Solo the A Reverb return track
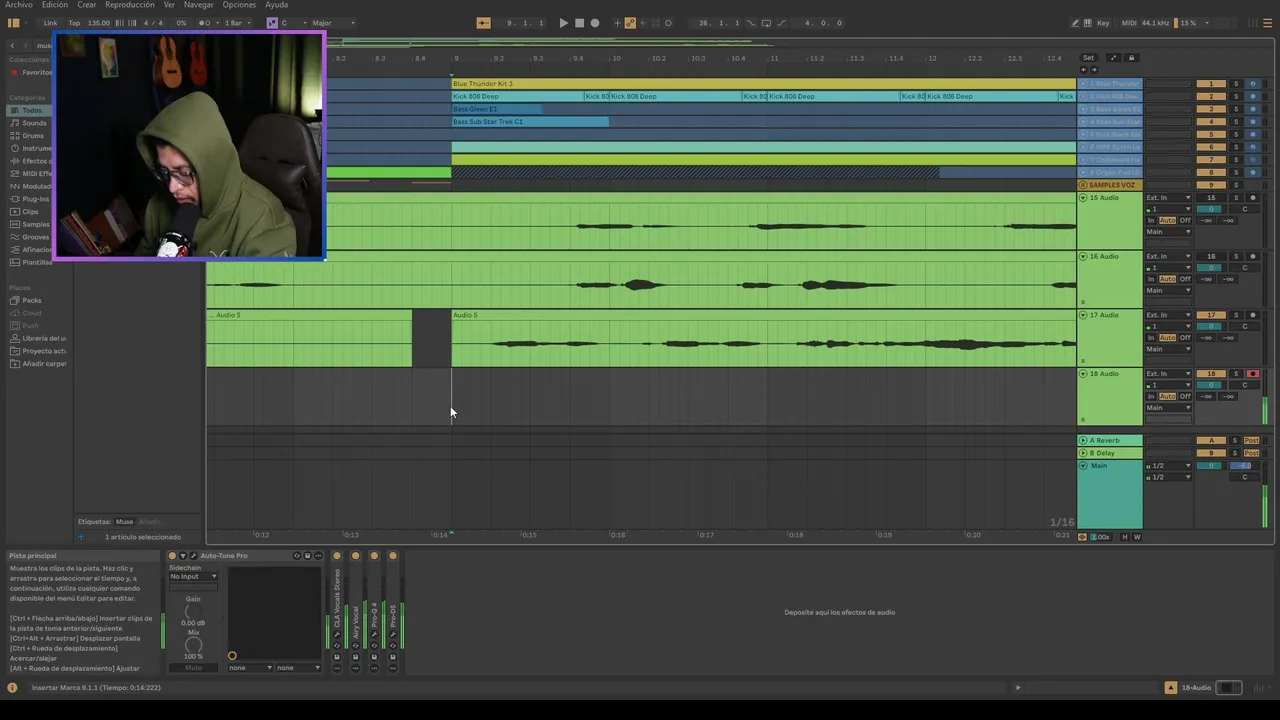1280x720 pixels. (x=1235, y=441)
